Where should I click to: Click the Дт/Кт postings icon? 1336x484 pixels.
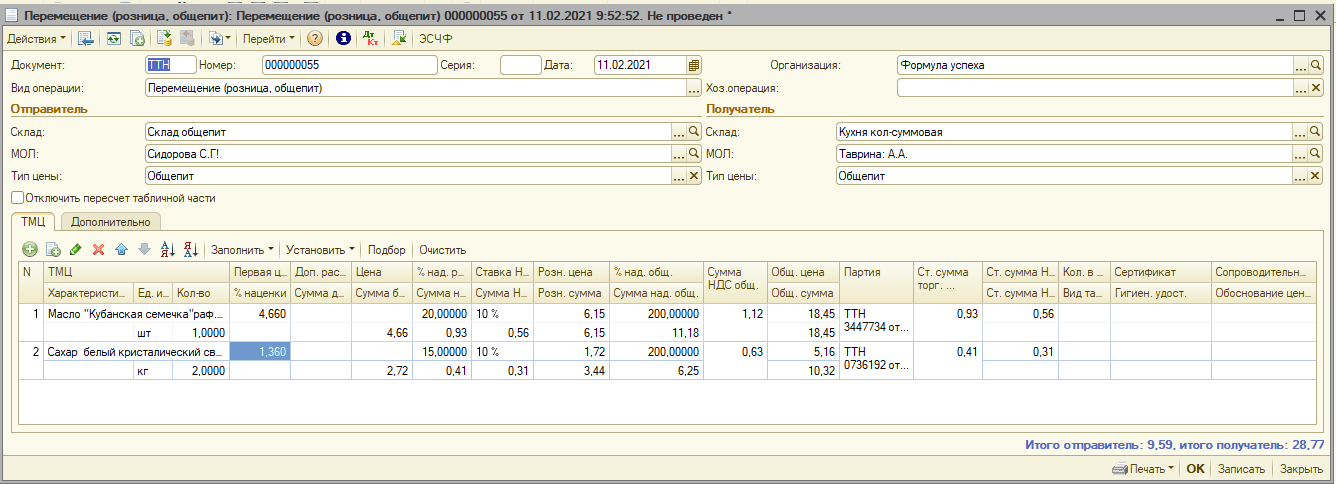coord(371,38)
